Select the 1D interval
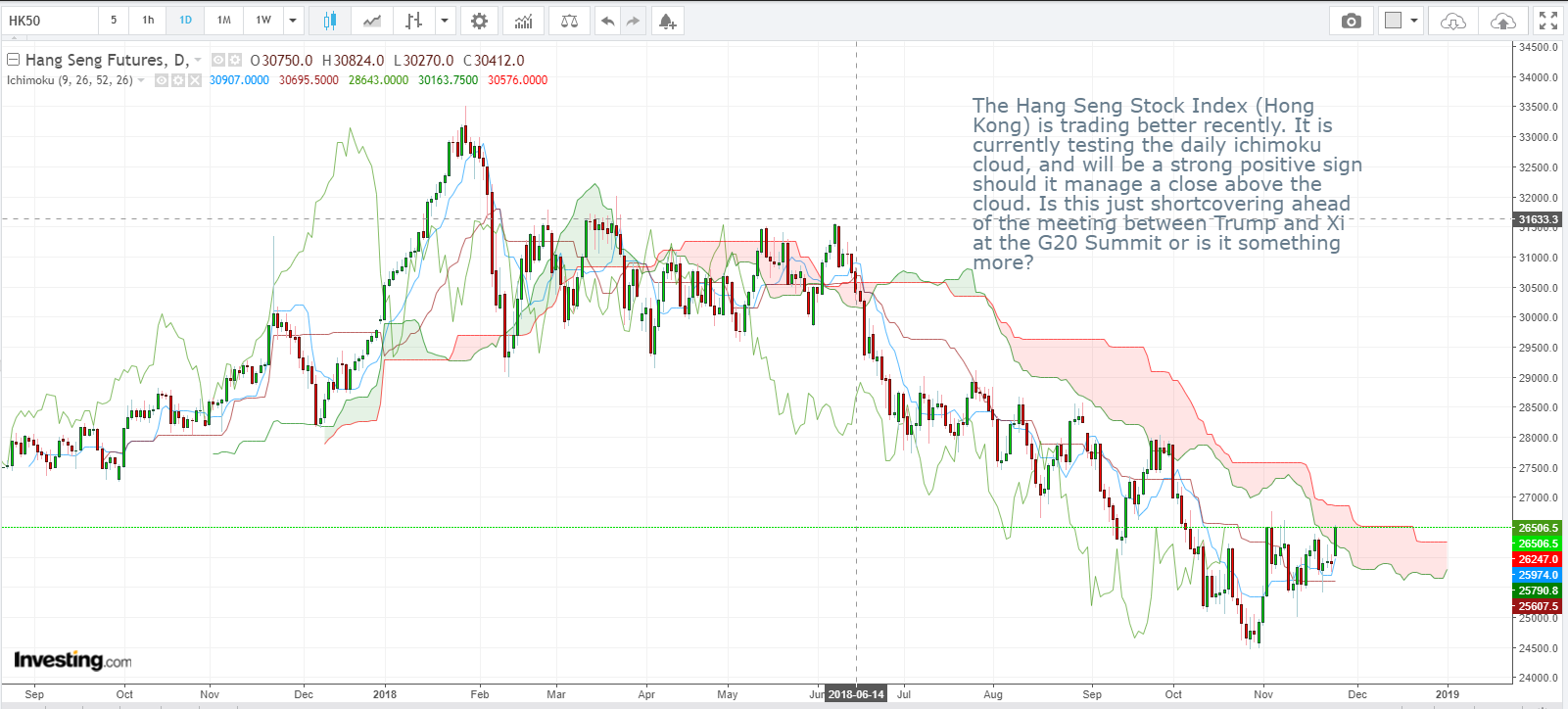The width and height of the screenshot is (1568, 709). pyautogui.click(x=185, y=21)
